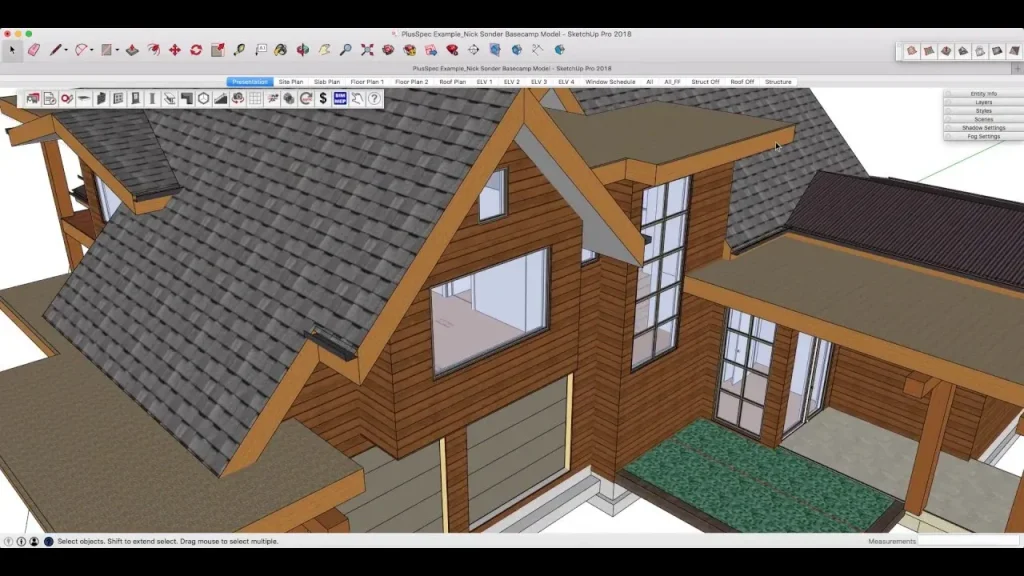Switch to the Site Plan scene tab
Screen dimensions: 1024x576
(291, 82)
